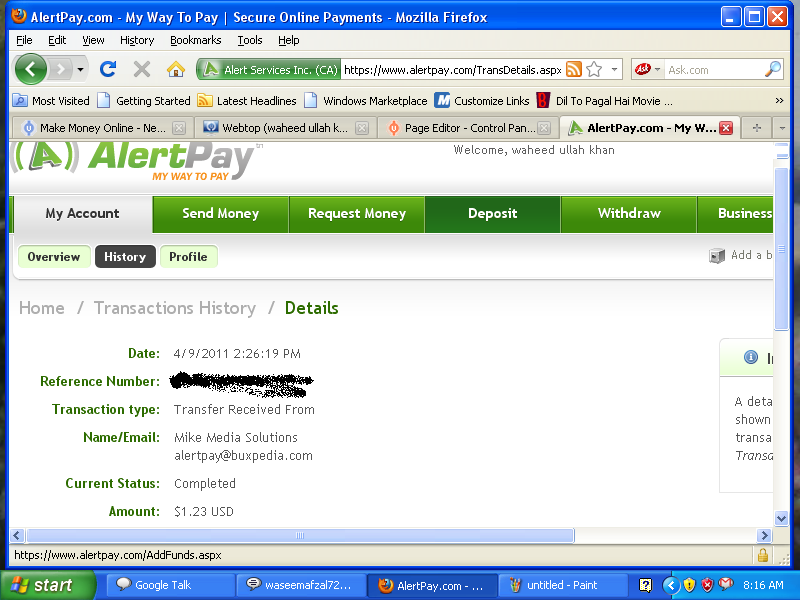Open the Windows Marketplace bookmark
Image resolution: width=800 pixels, height=600 pixels.
365,101
